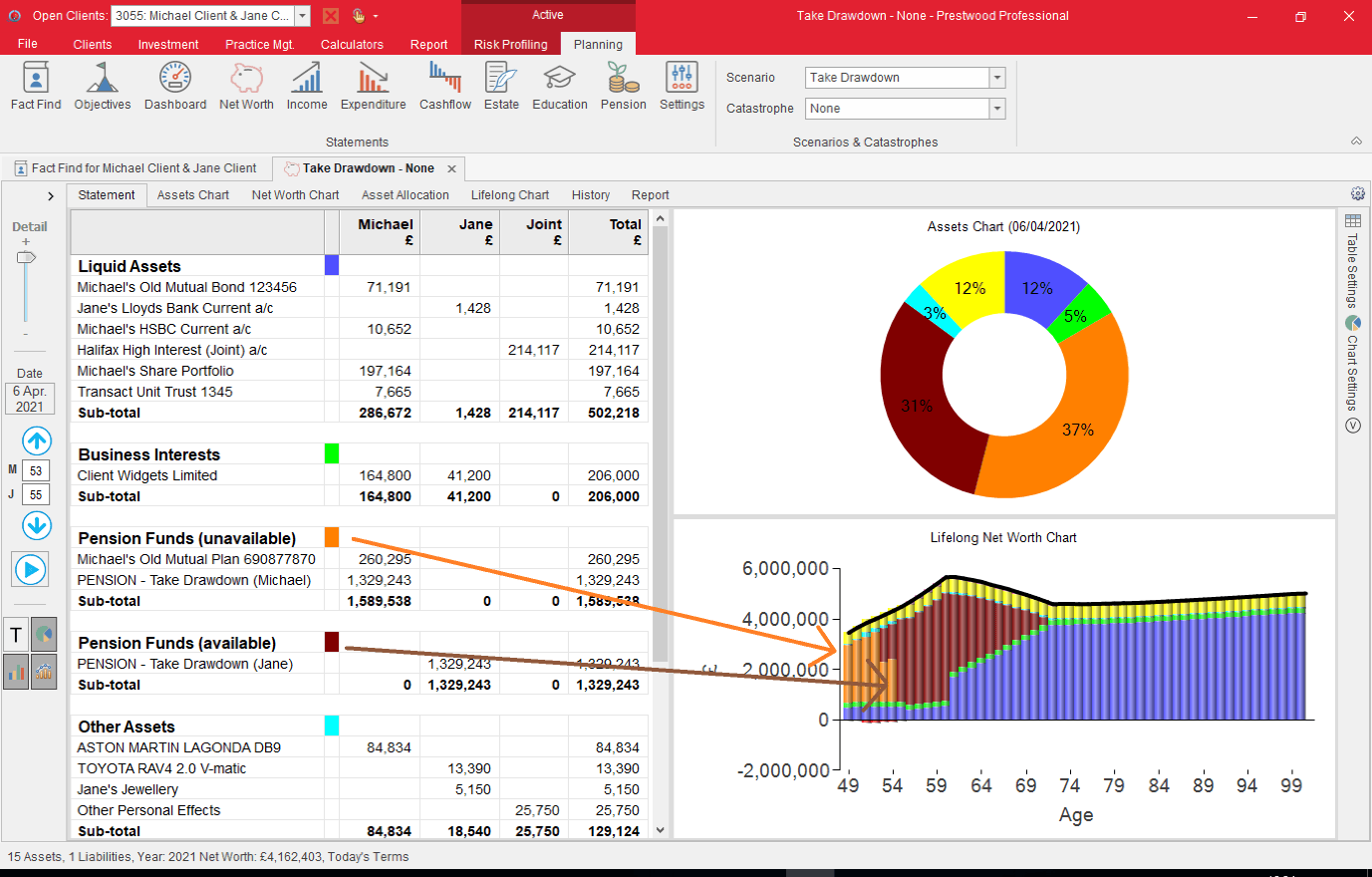Click the Prestwood application logo icon

(x=14, y=16)
